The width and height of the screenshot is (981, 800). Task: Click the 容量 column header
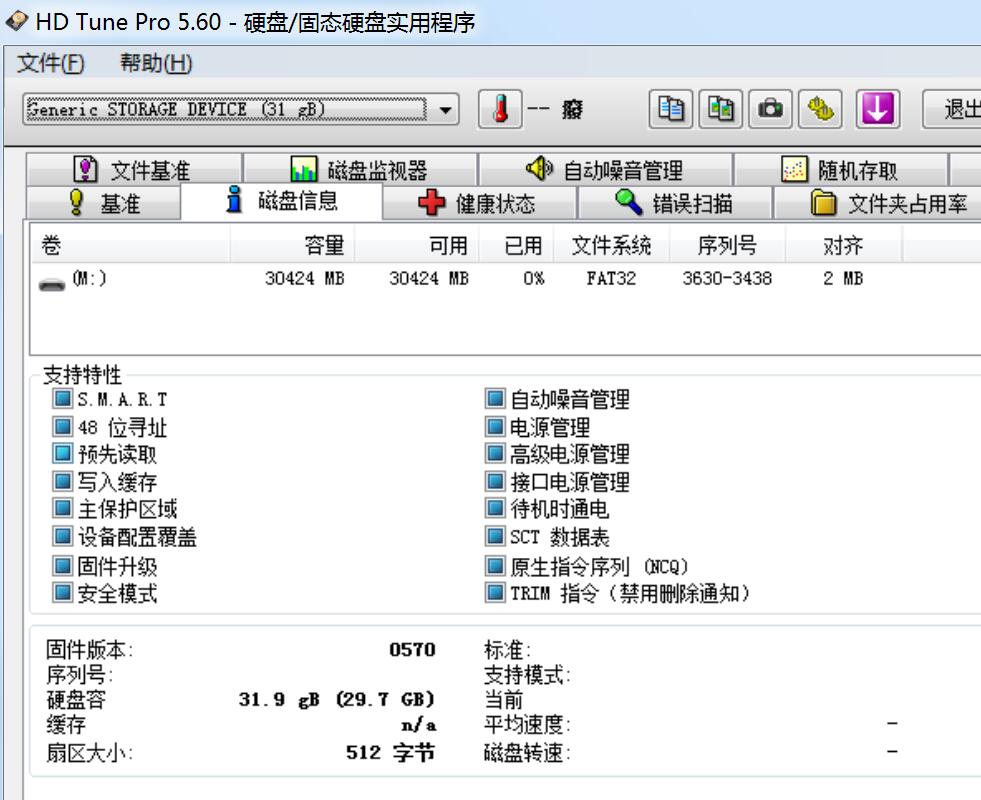click(x=323, y=245)
